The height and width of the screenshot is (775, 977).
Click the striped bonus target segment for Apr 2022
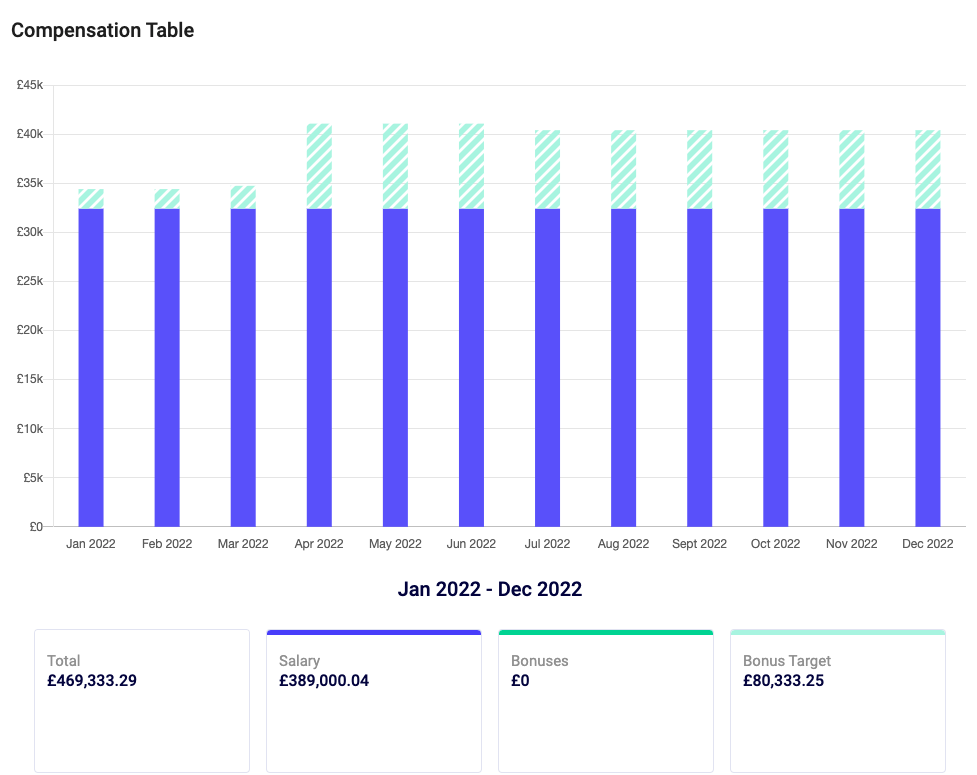click(319, 166)
